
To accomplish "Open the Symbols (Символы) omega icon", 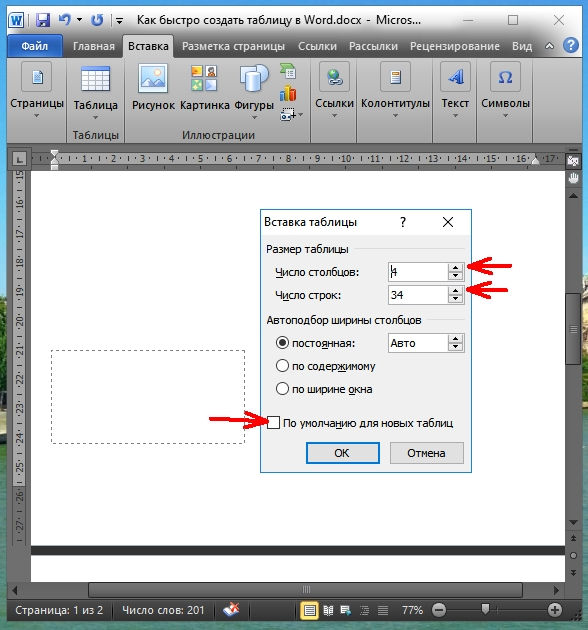I will 505,77.
